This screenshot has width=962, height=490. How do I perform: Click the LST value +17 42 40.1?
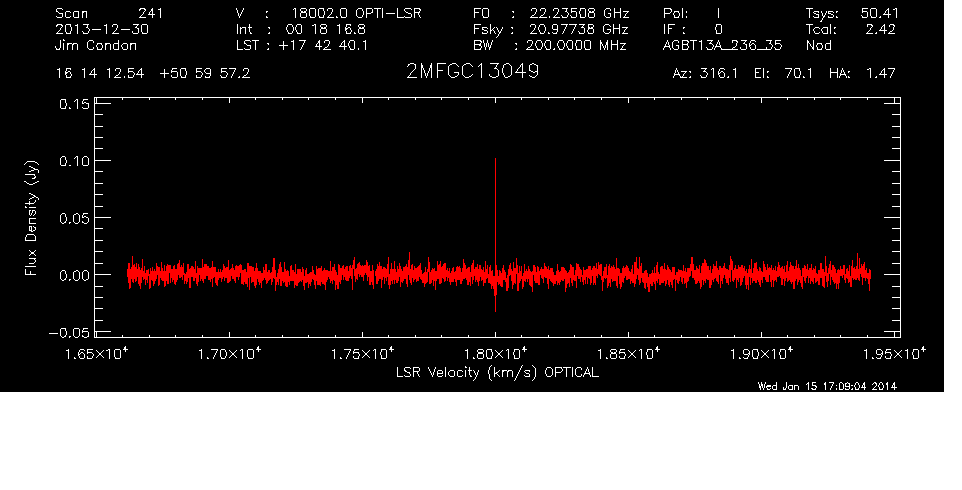coord(323,45)
